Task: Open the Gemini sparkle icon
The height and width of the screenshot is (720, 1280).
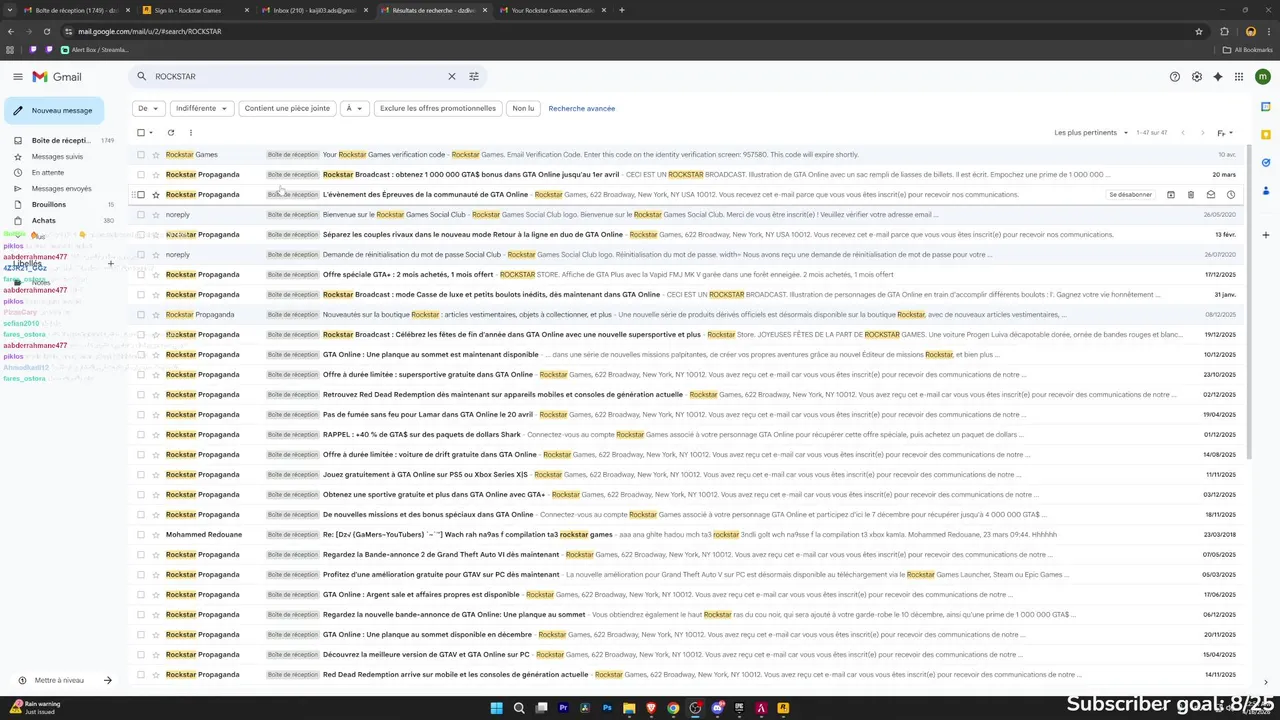Action: coord(1218,77)
